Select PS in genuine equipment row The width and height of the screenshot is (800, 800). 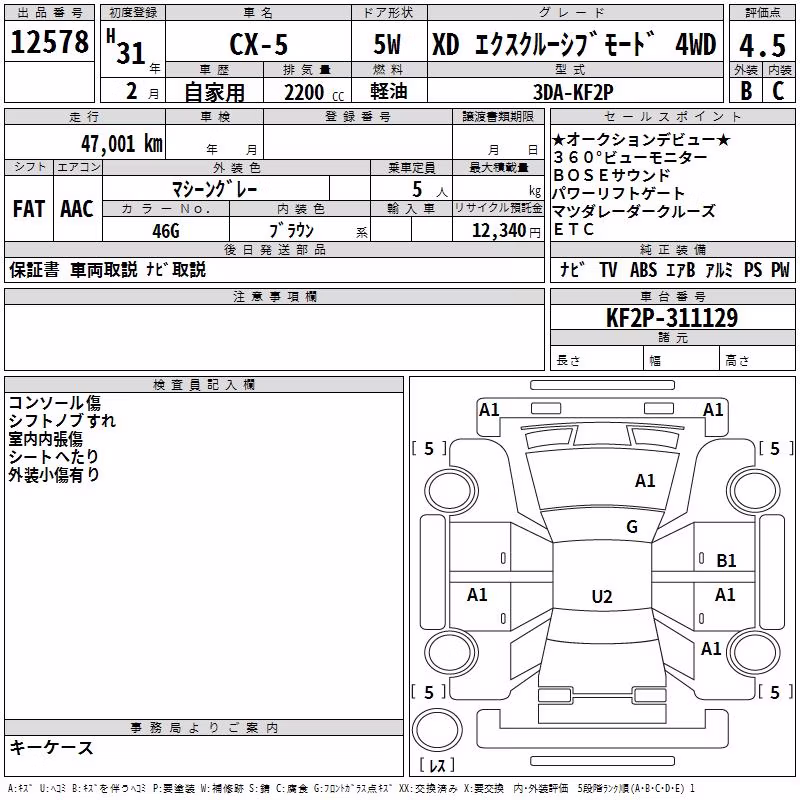[753, 269]
